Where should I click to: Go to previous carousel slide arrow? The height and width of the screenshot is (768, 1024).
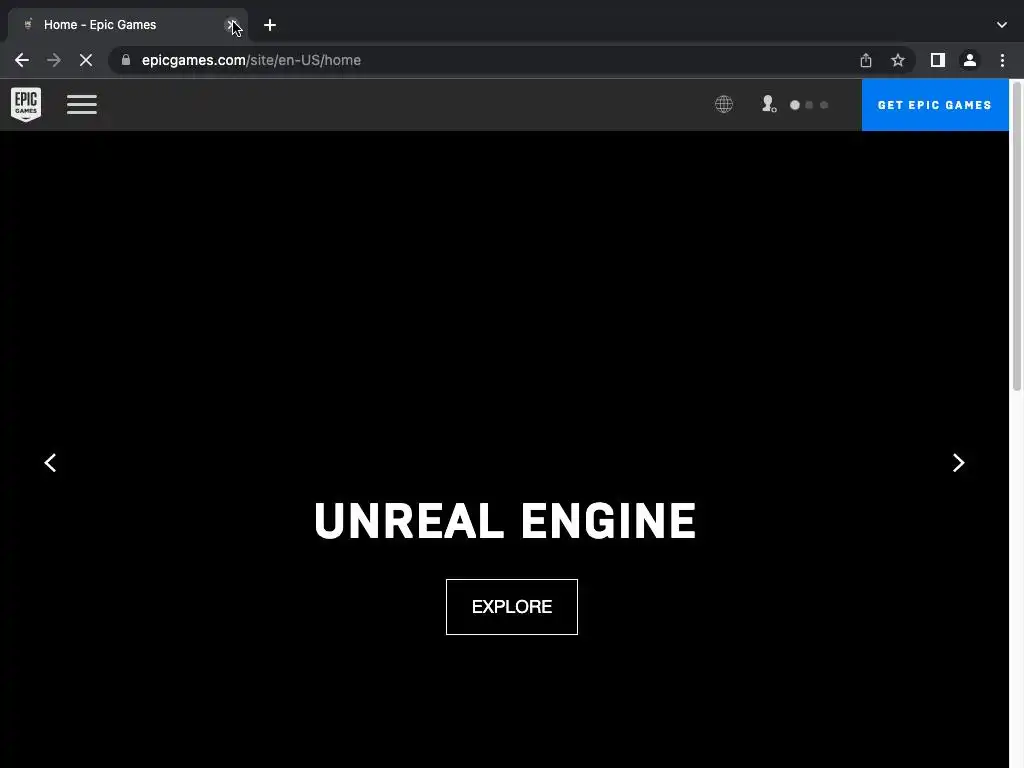point(50,463)
